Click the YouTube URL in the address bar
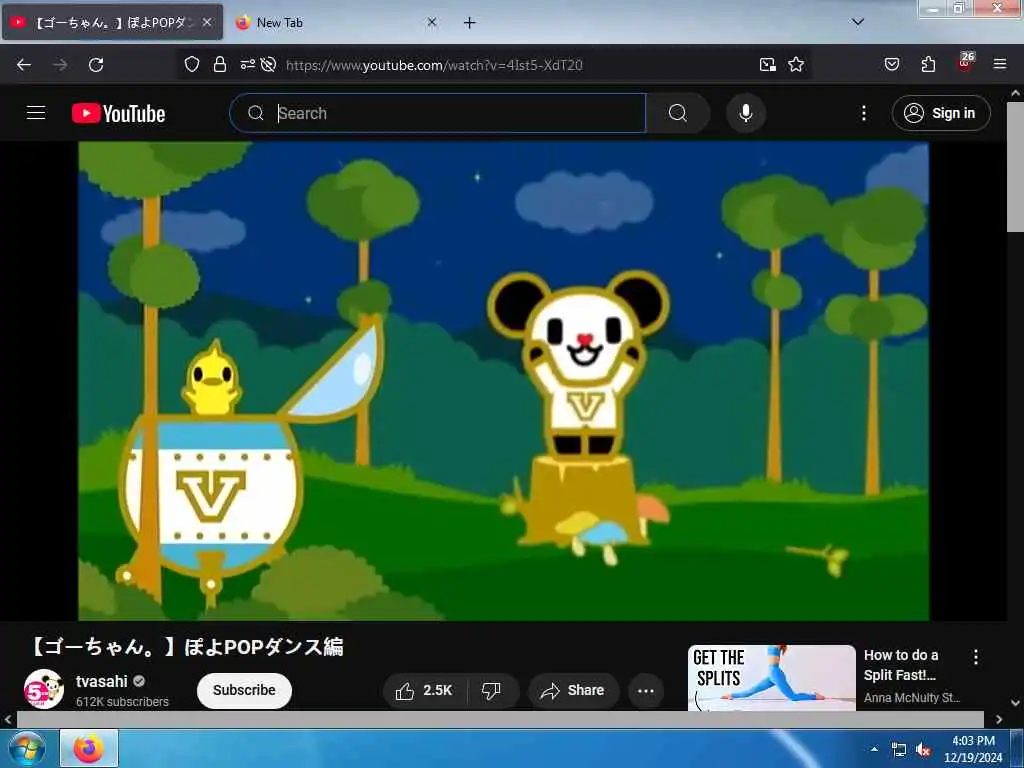Viewport: 1024px width, 768px height. pos(434,65)
